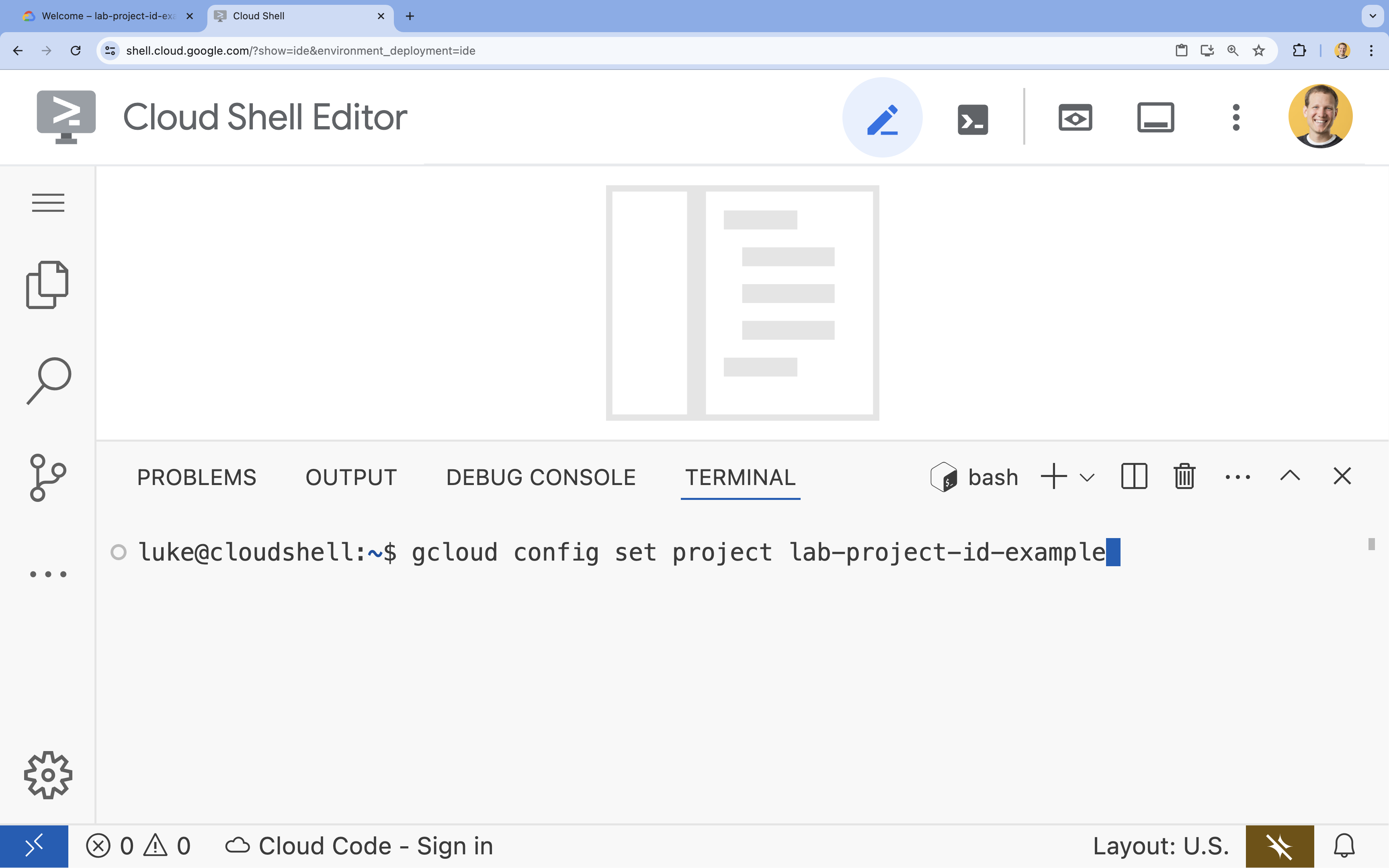Expand the three-dot more options menu
The height and width of the screenshot is (868, 1389).
1237,476
